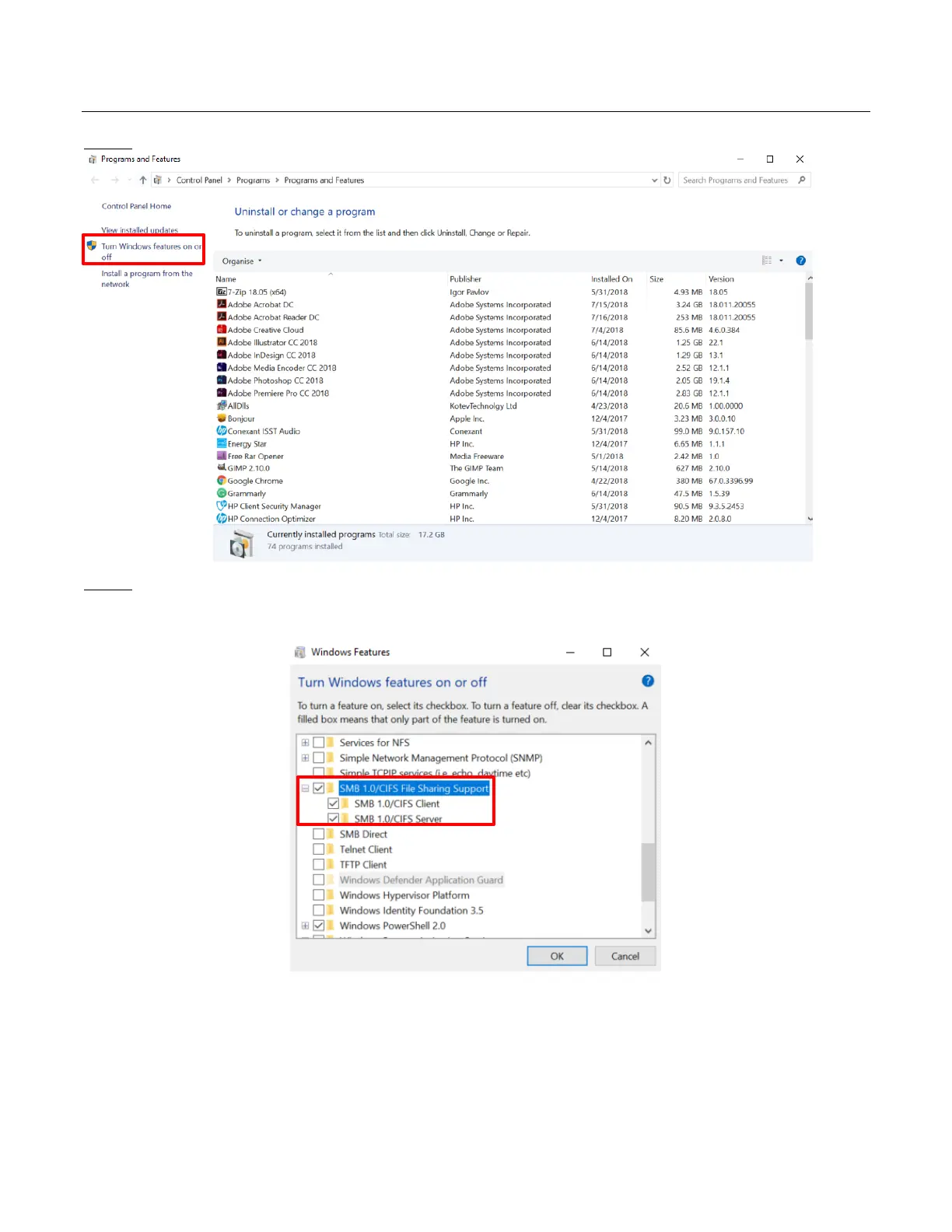
Task: Click Control Panel in the breadcrumb
Action: pyautogui.click(x=199, y=180)
